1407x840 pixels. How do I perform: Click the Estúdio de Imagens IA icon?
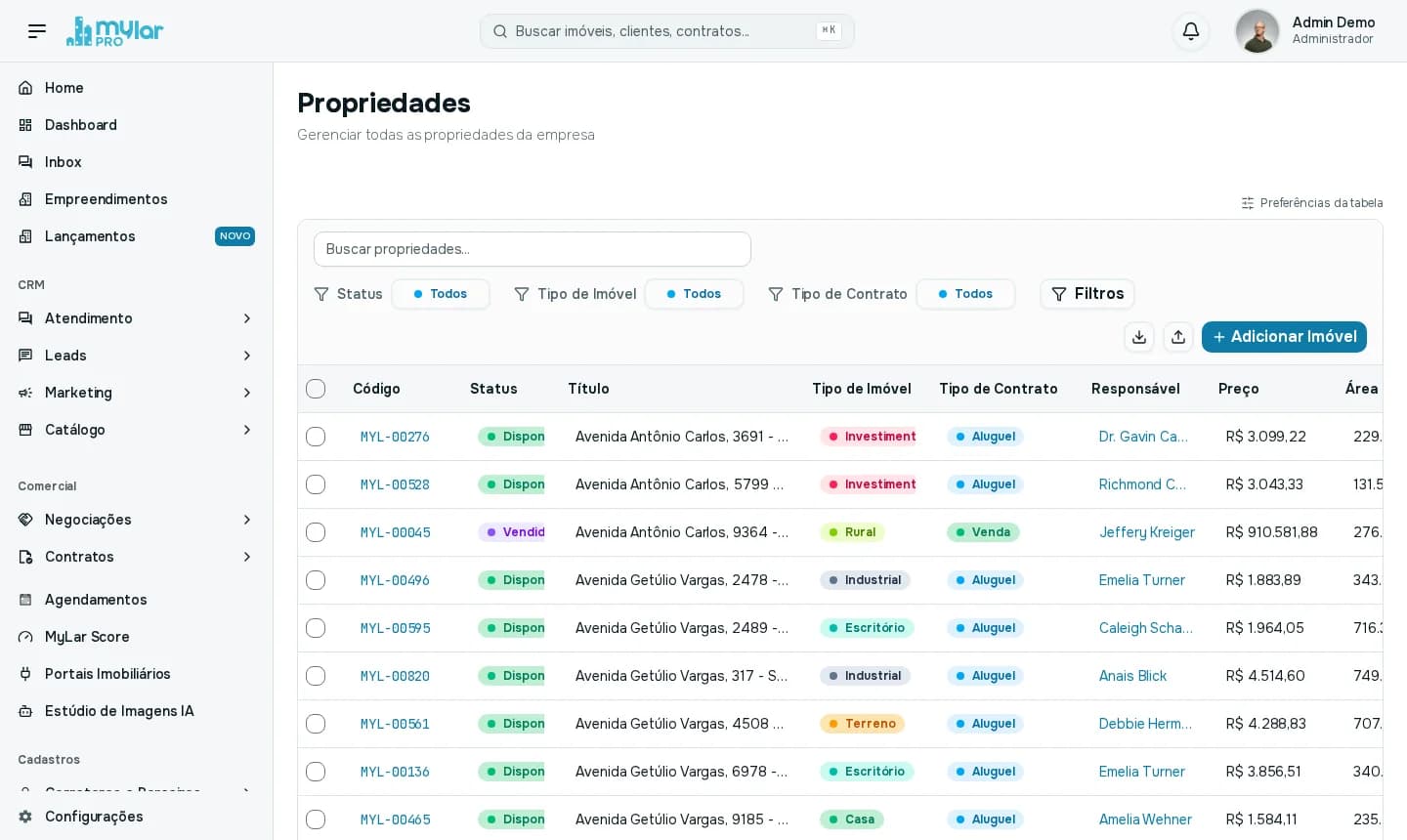[25, 711]
